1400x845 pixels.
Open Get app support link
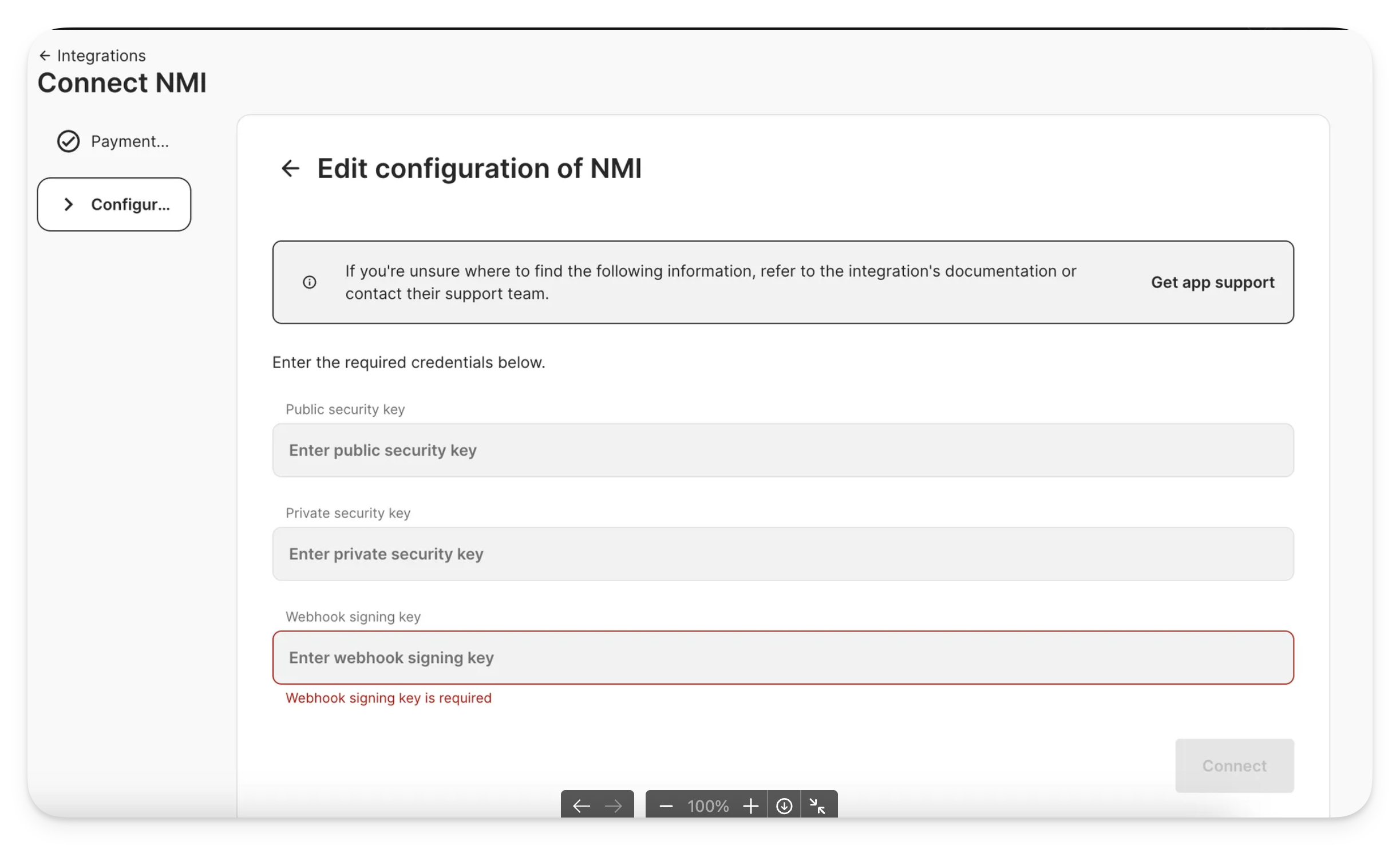click(1212, 282)
